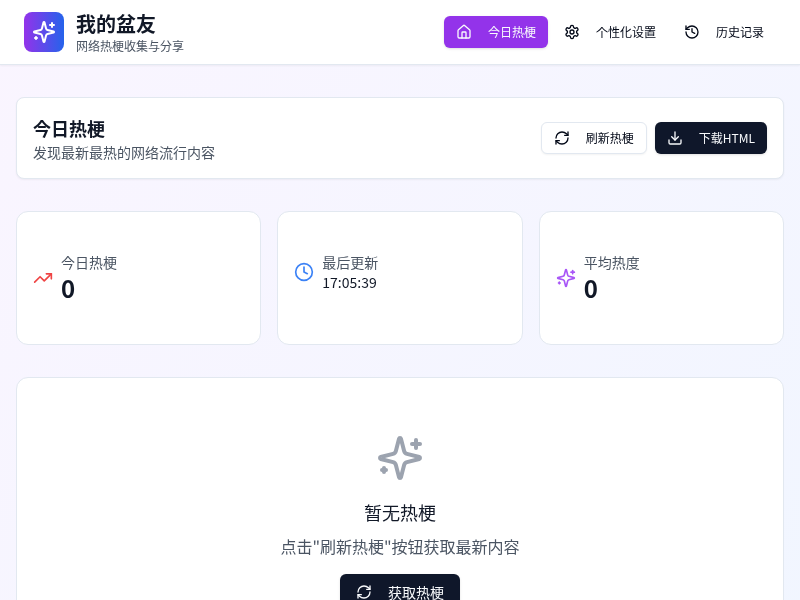Click the download icon in 下载HTML
Image resolution: width=800 pixels, height=600 pixels.
click(x=675, y=138)
